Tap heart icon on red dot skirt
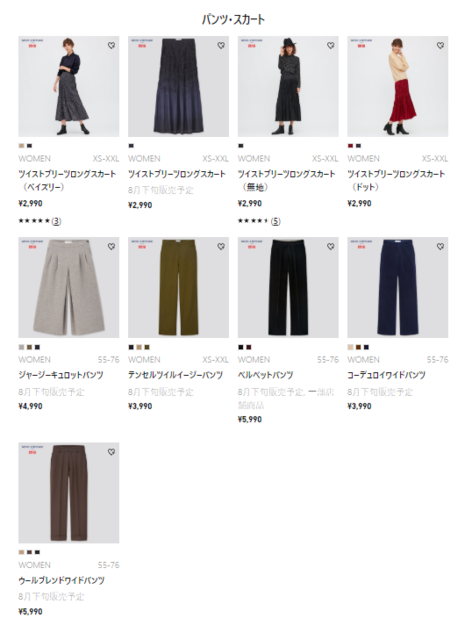Viewport: 472px width, 640px height. coord(440,45)
